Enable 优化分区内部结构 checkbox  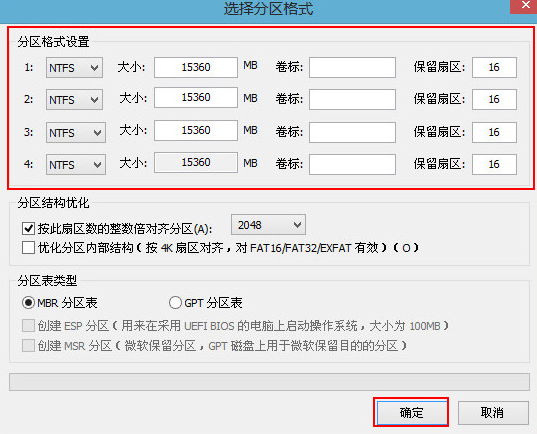coord(28,247)
